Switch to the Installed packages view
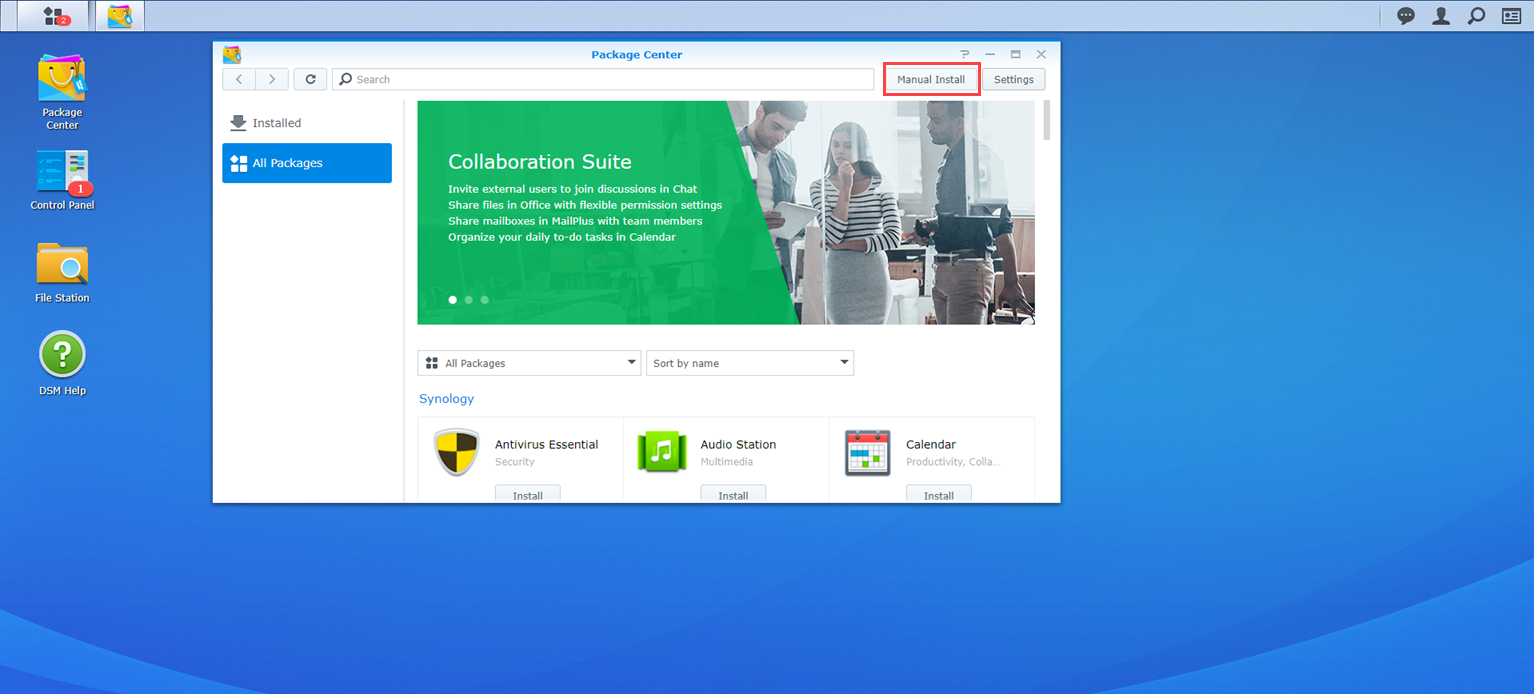Image resolution: width=1534 pixels, height=694 pixels. (x=277, y=122)
